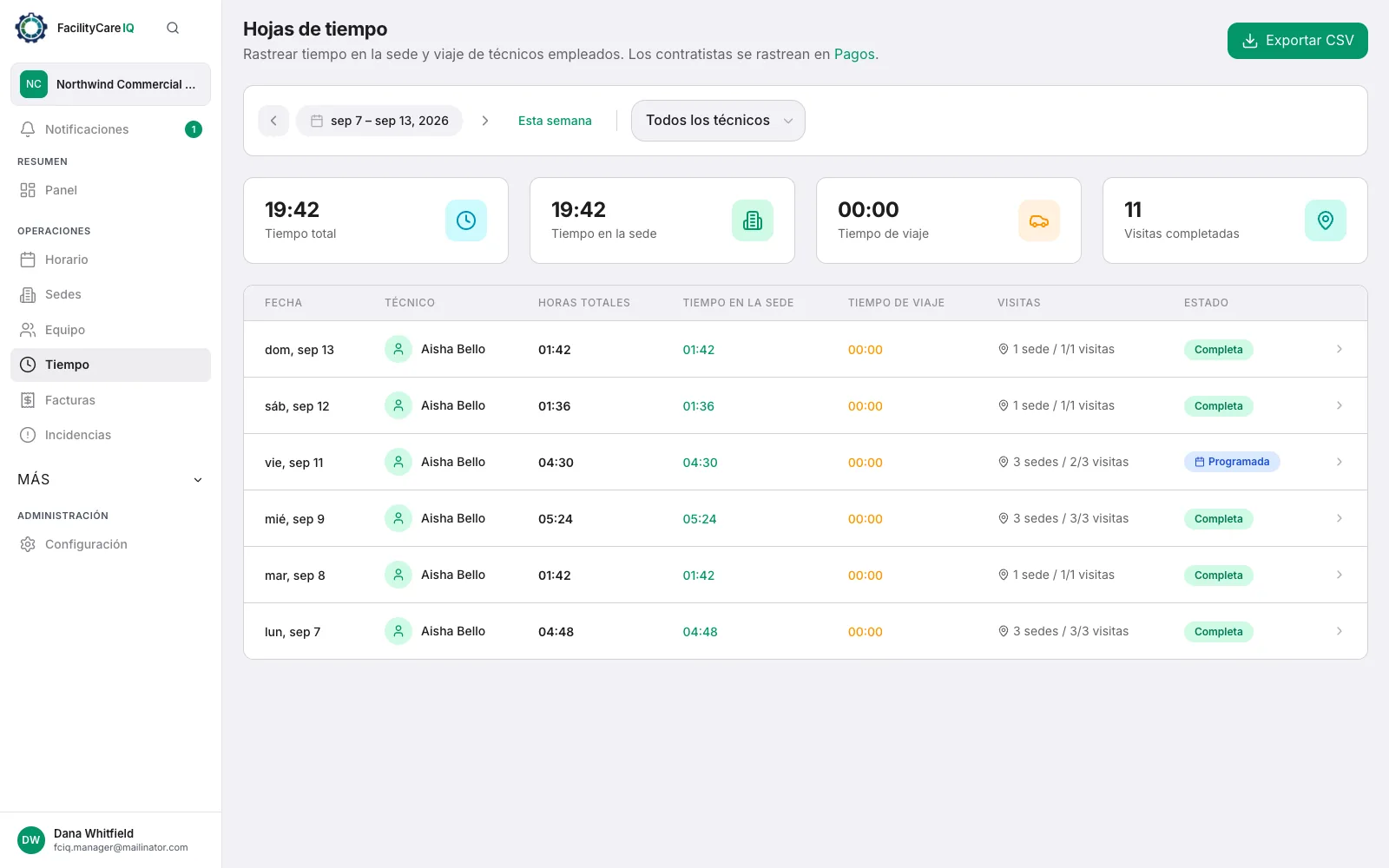The width and height of the screenshot is (1389, 868).
Task: Click Aisha Bello avatar in dom, sep 13 row
Action: (x=398, y=349)
